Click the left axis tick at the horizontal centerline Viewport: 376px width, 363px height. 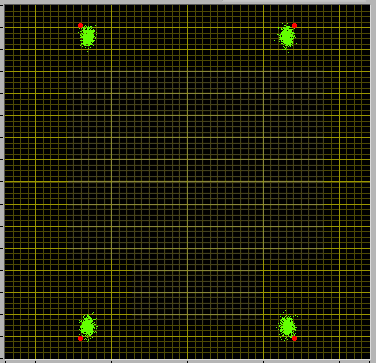click(2, 182)
